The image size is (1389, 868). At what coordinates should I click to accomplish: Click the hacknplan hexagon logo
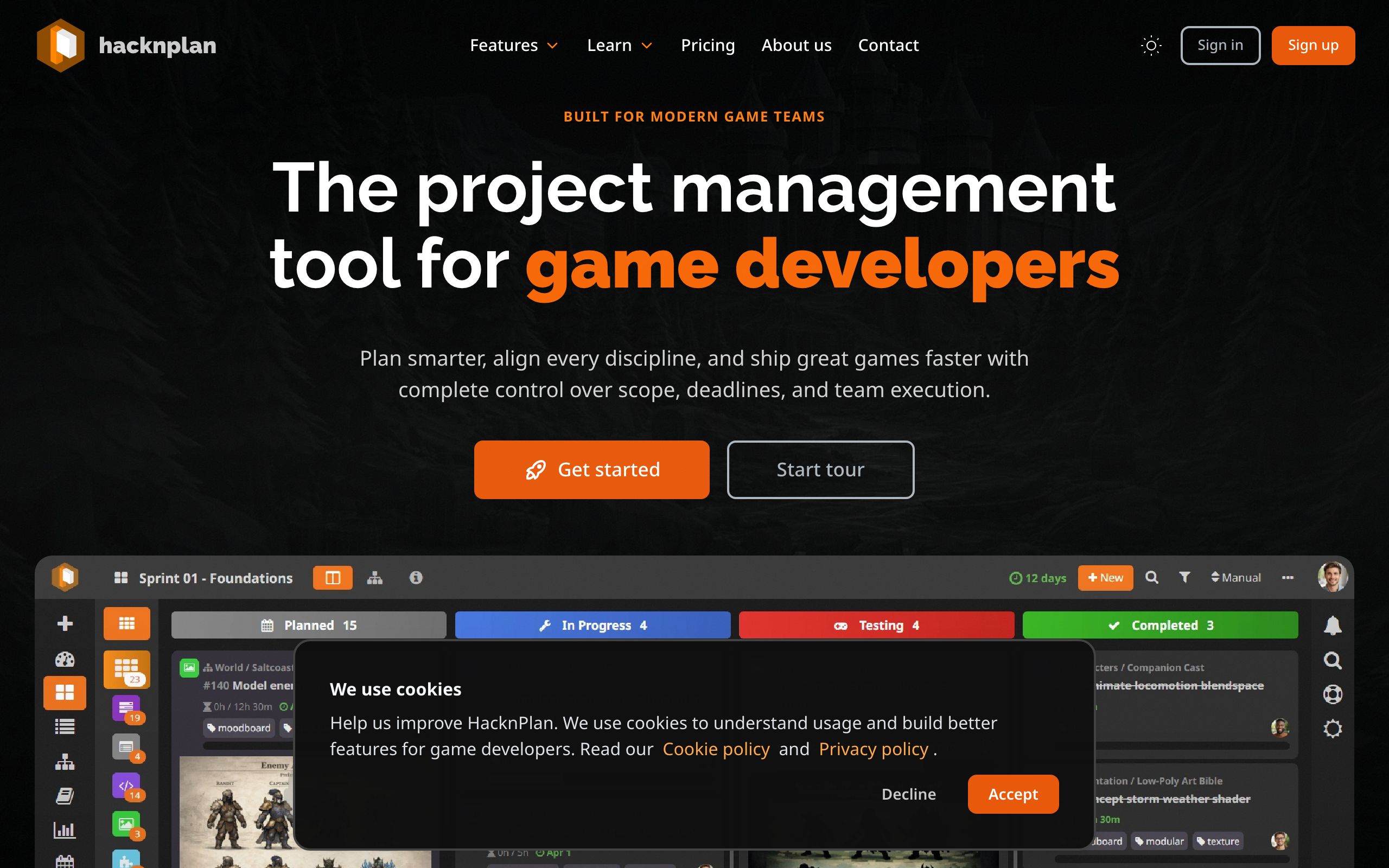61,46
